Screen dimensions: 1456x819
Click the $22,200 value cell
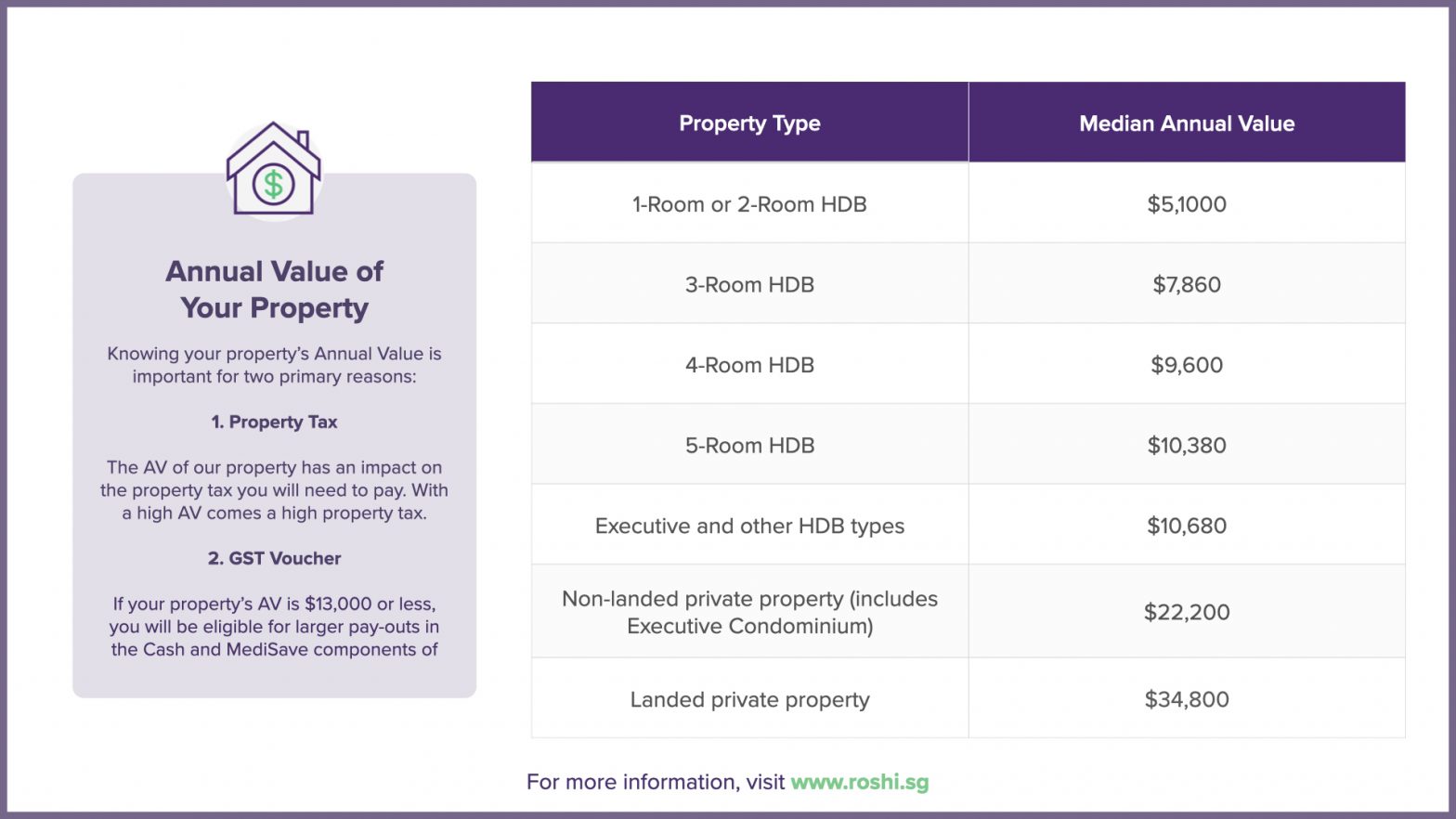tap(1186, 612)
